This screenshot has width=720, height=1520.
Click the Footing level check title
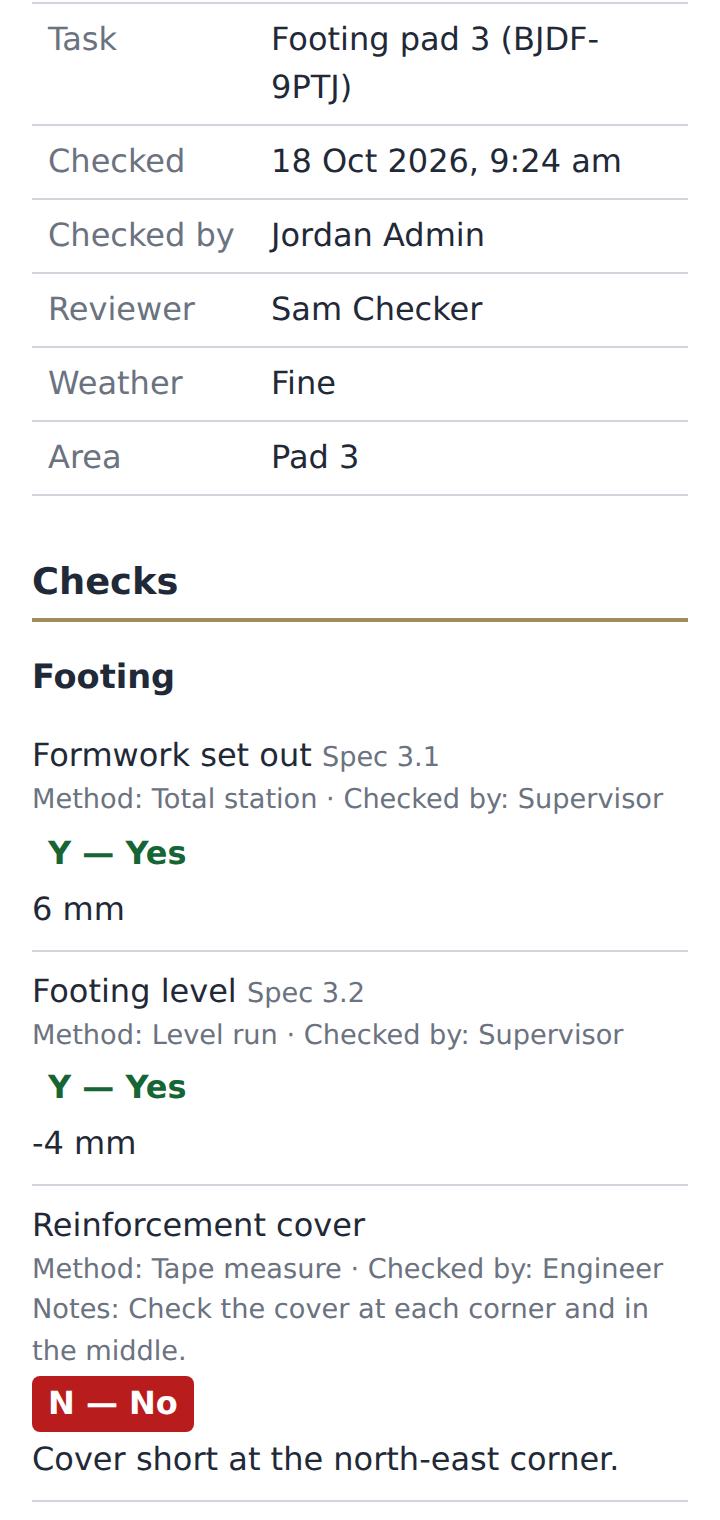(x=134, y=991)
